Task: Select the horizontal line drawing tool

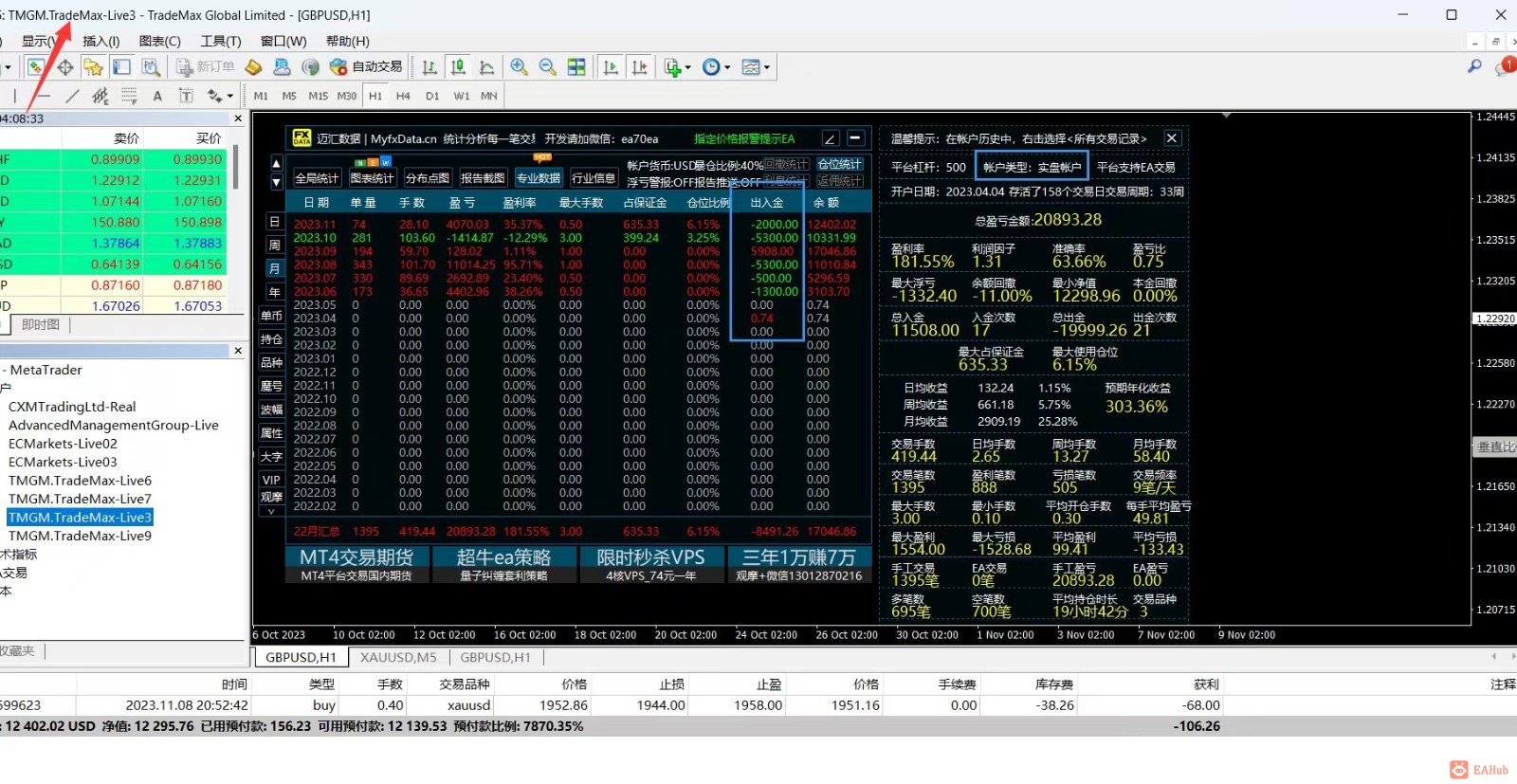Action: 44,96
